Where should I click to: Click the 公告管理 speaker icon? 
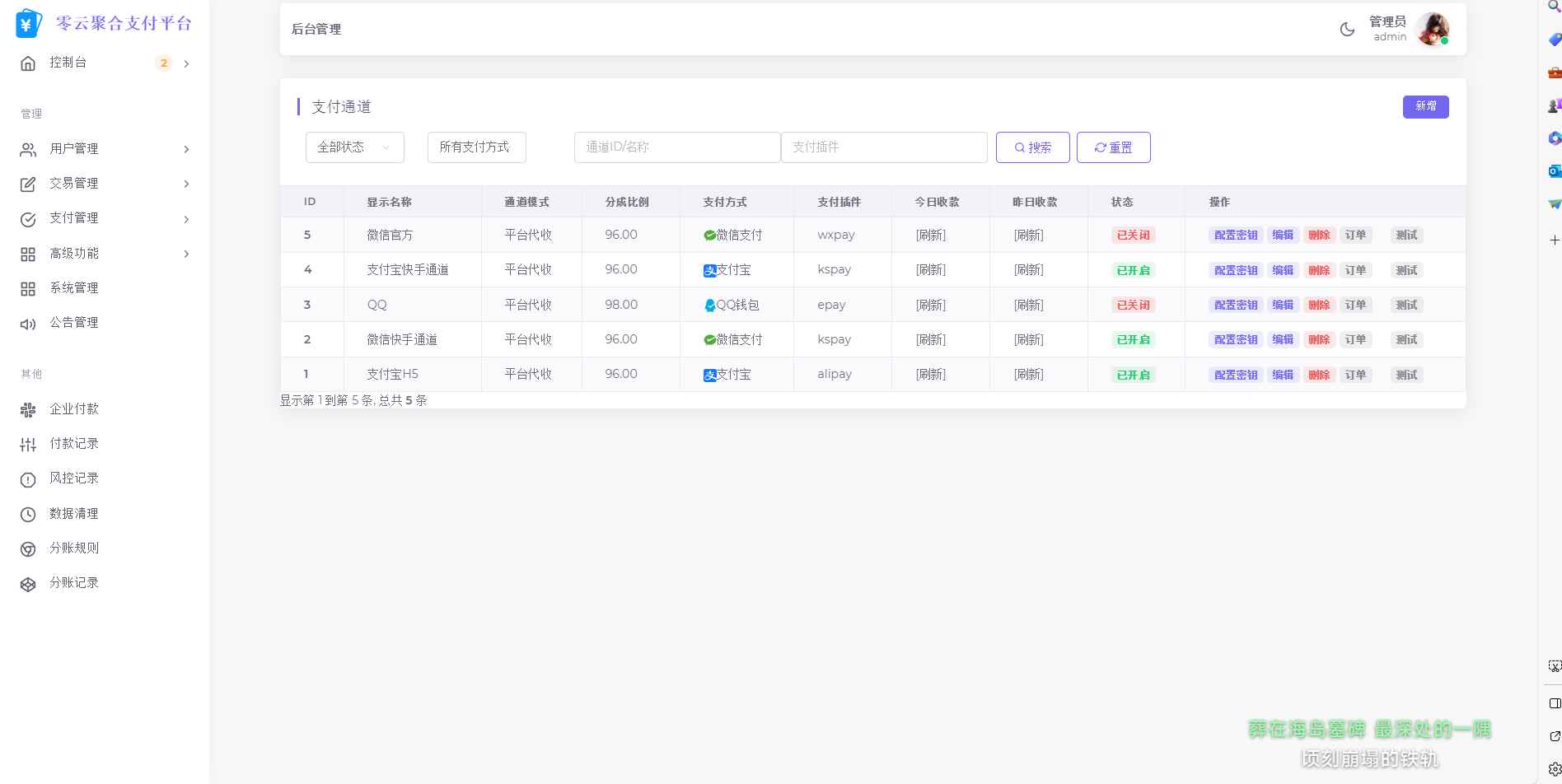coord(27,322)
